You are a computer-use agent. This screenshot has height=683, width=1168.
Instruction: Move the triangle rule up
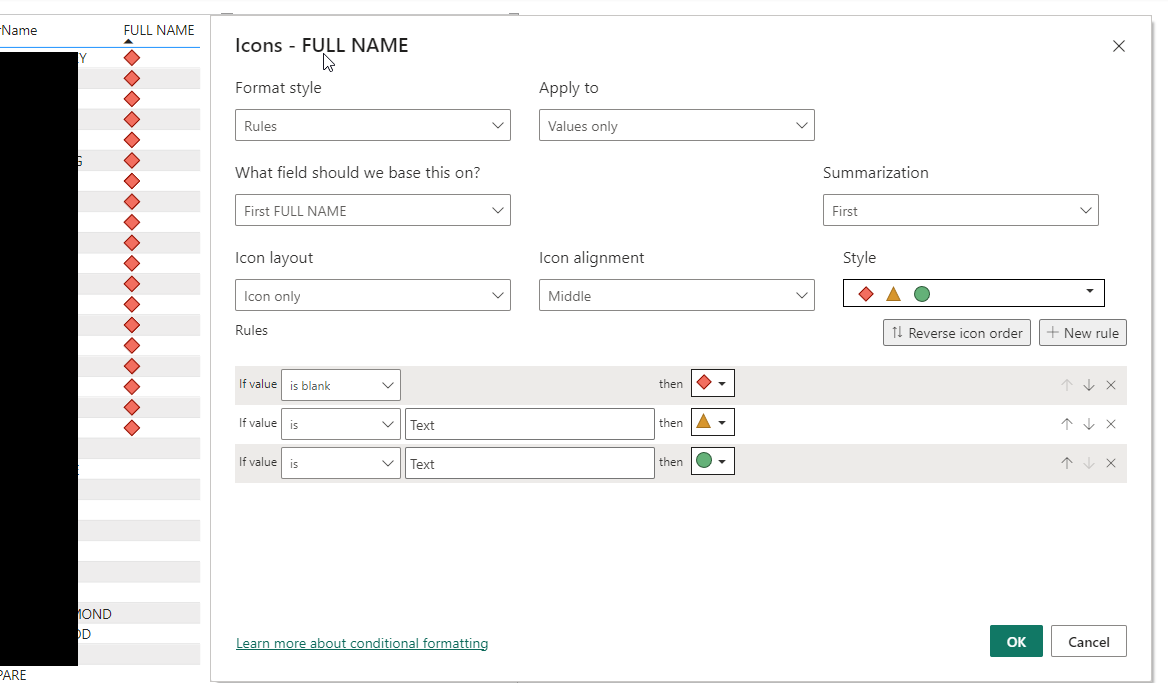click(x=1066, y=424)
